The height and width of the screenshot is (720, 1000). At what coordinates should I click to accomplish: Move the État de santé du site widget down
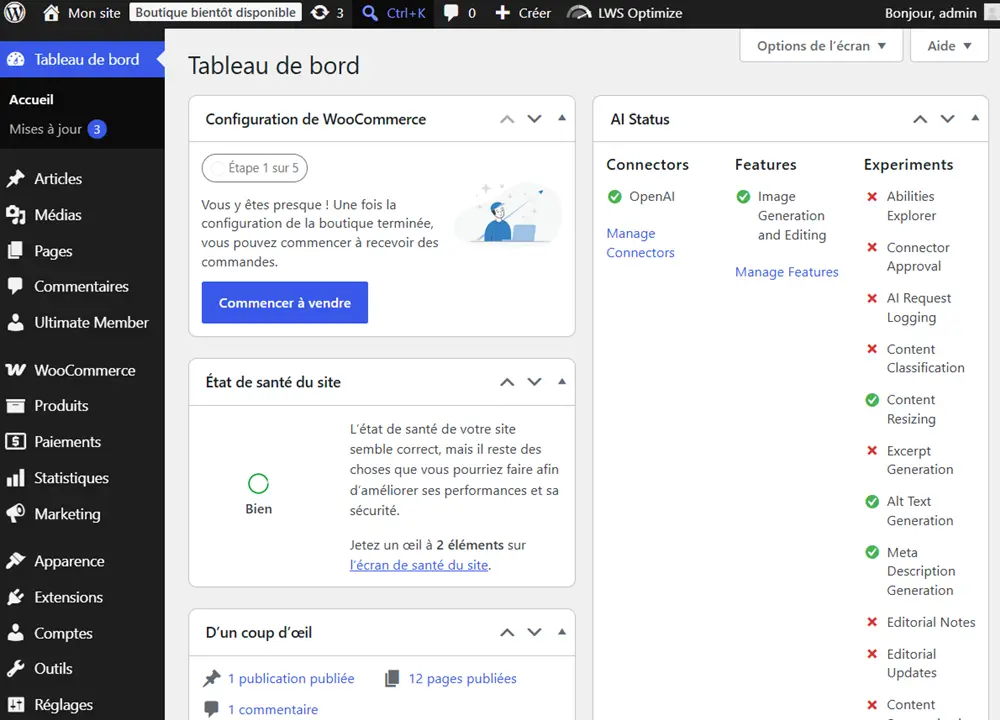(x=534, y=382)
